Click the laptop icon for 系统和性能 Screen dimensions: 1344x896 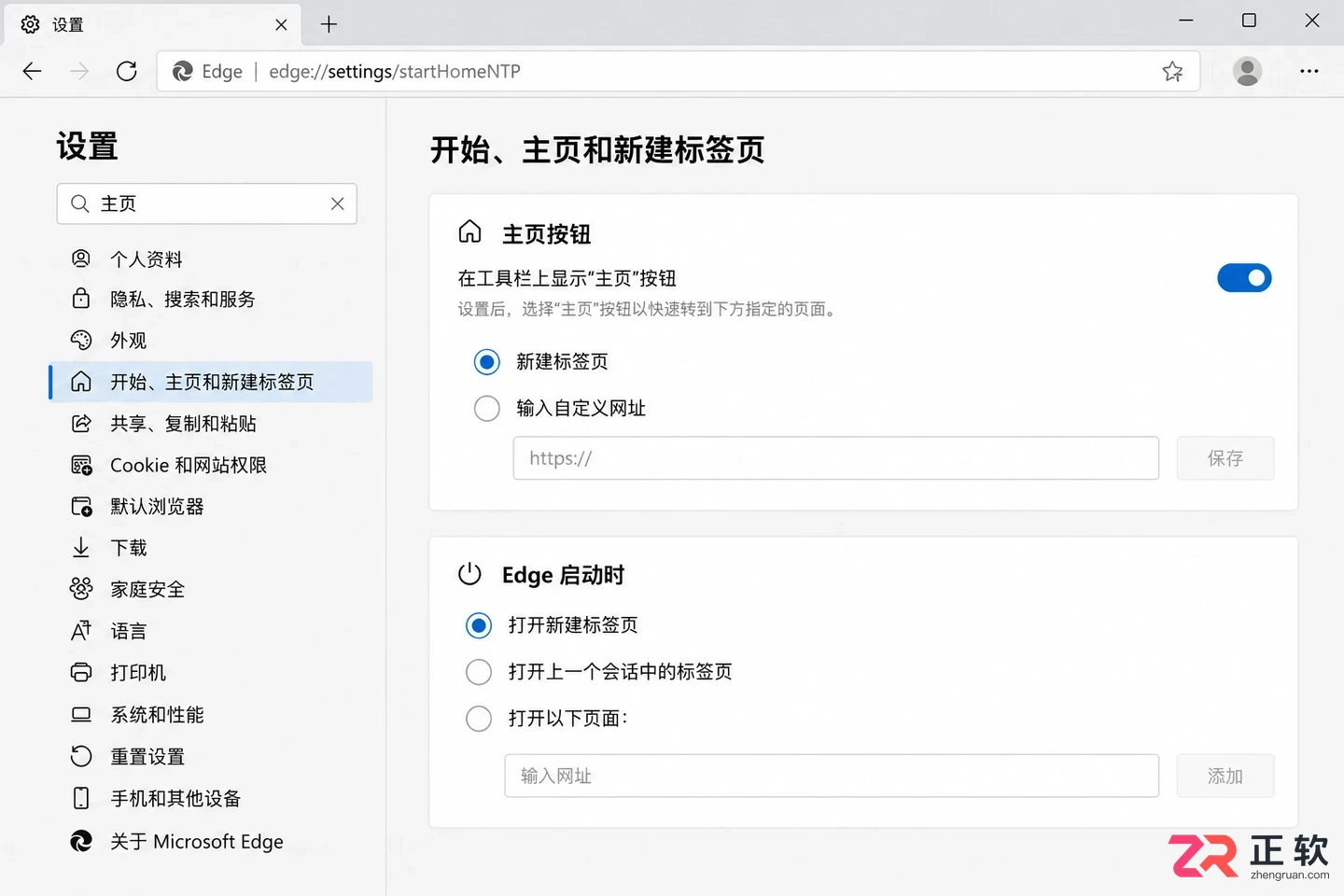coord(81,714)
